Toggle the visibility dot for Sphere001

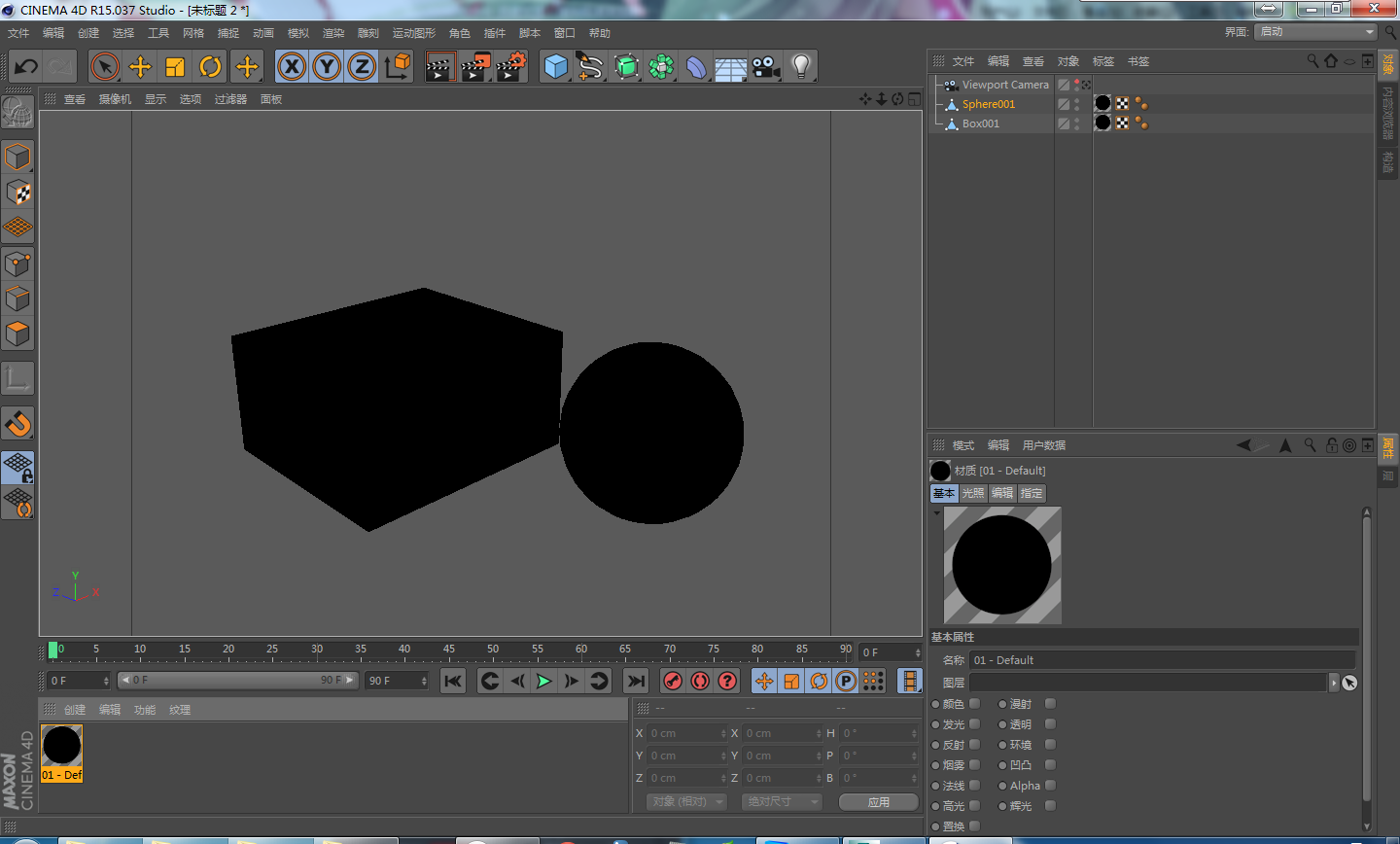tap(1074, 101)
